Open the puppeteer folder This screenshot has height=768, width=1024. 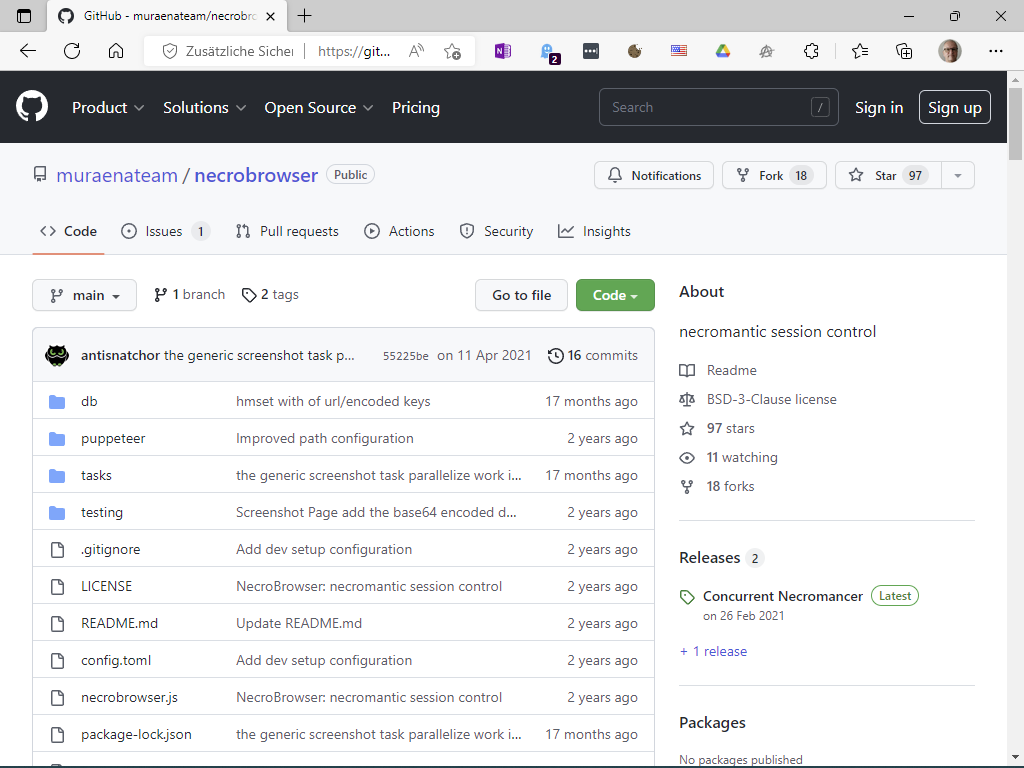[113, 438]
